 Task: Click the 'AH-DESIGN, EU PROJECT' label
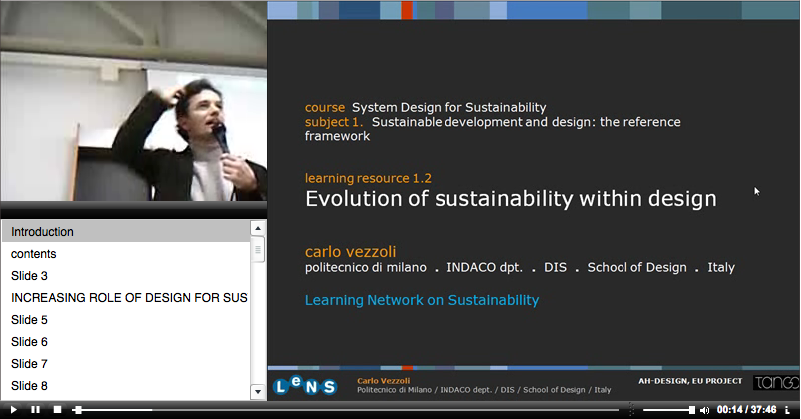(x=690, y=381)
